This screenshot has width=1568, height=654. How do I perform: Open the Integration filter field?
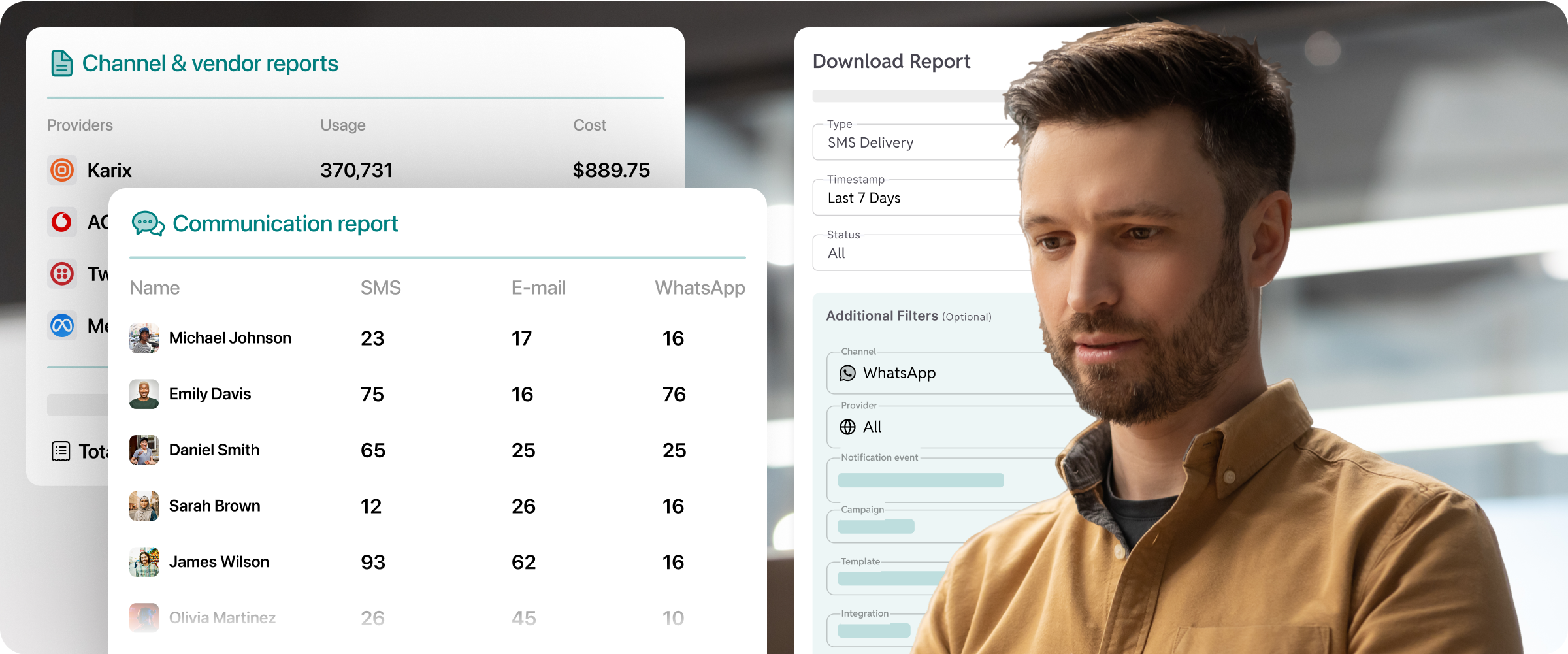pos(875,630)
